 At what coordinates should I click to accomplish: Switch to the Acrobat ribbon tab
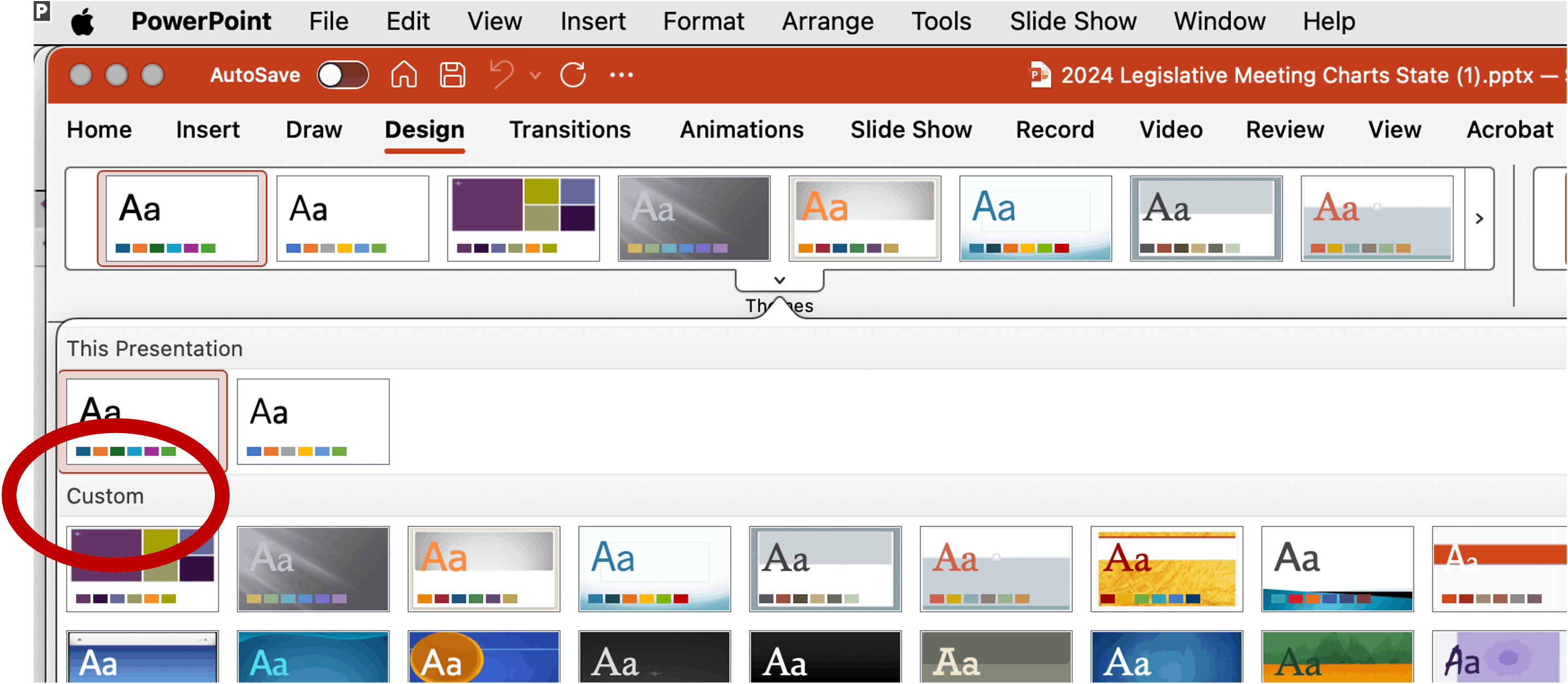(x=1510, y=130)
